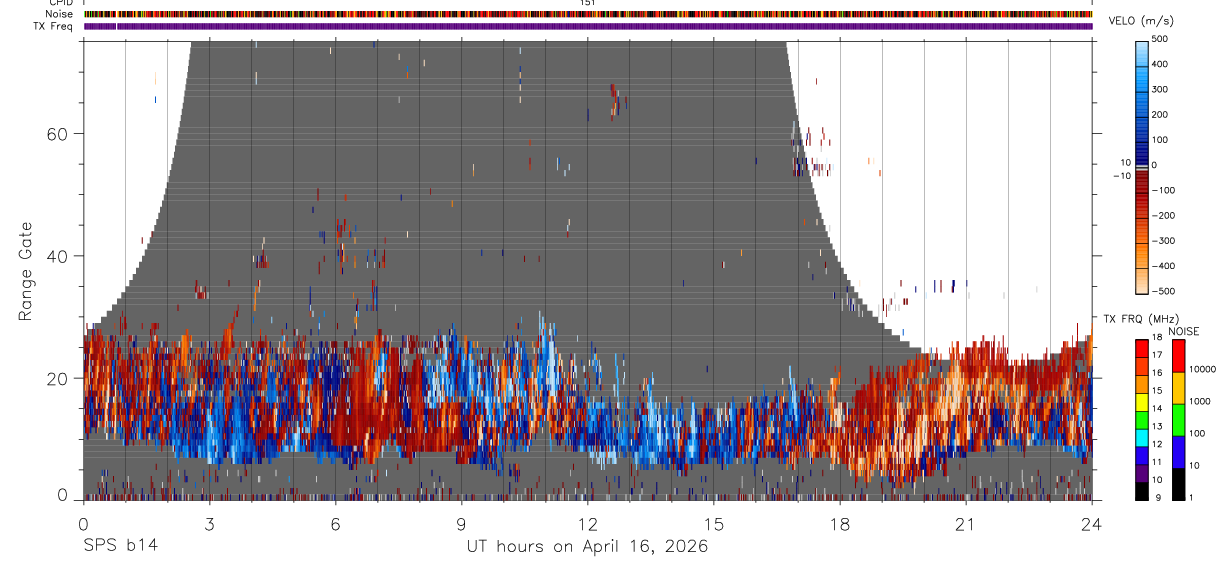This screenshot has height=567, width=1228.
Task: Click the '10000' label on NOISE legend
Action: click(1203, 369)
